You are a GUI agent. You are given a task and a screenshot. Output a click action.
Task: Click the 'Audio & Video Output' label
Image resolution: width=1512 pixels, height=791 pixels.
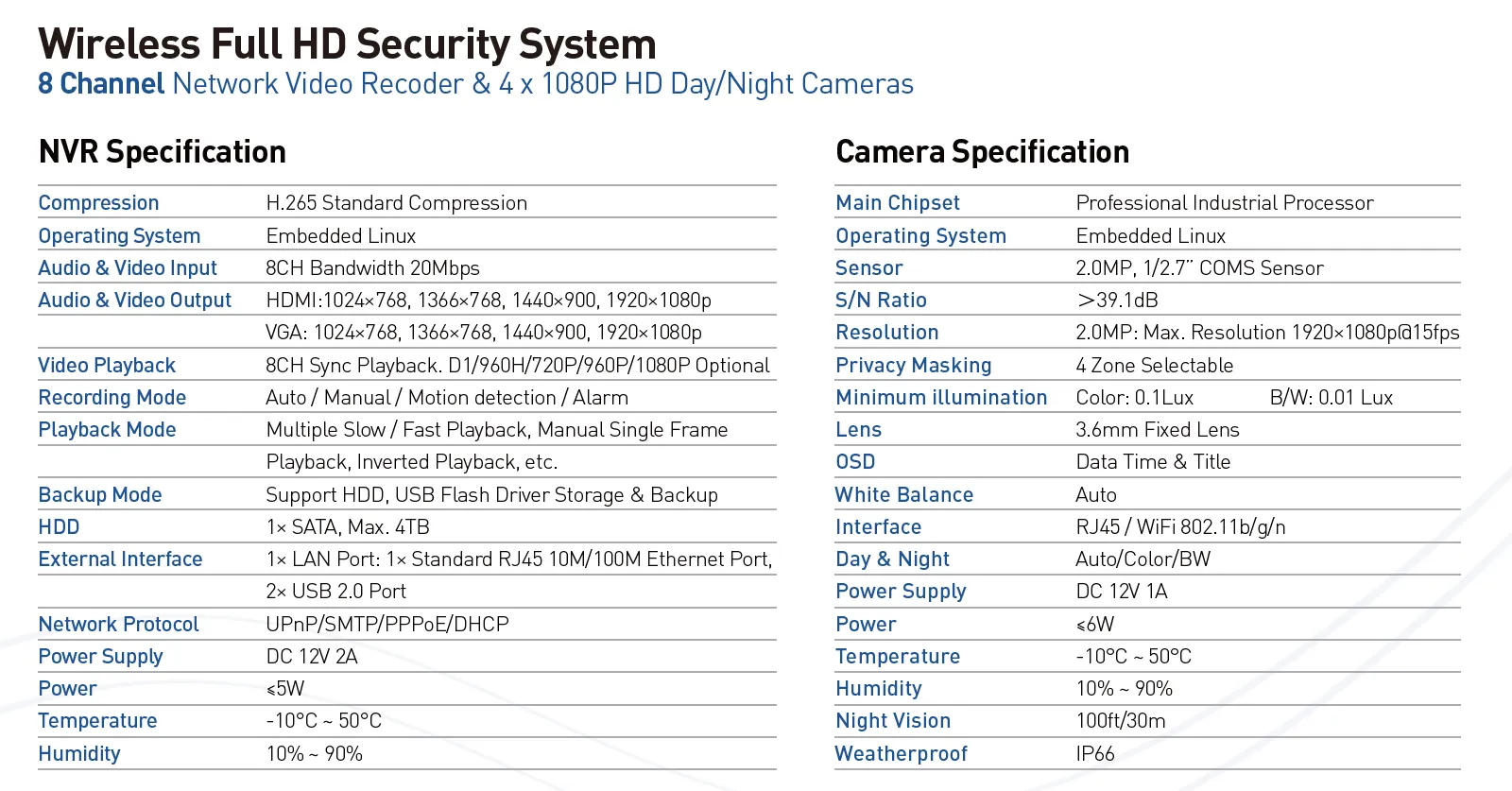134,301
